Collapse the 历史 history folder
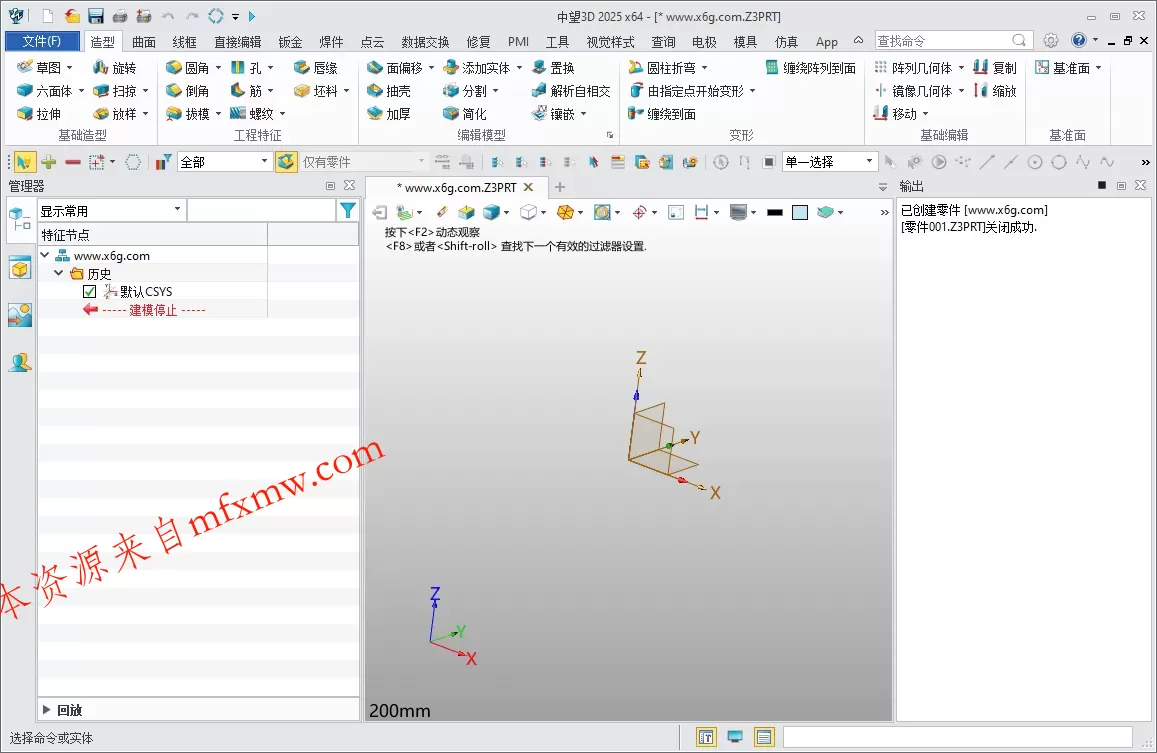This screenshot has height=753, width=1157. [58, 274]
